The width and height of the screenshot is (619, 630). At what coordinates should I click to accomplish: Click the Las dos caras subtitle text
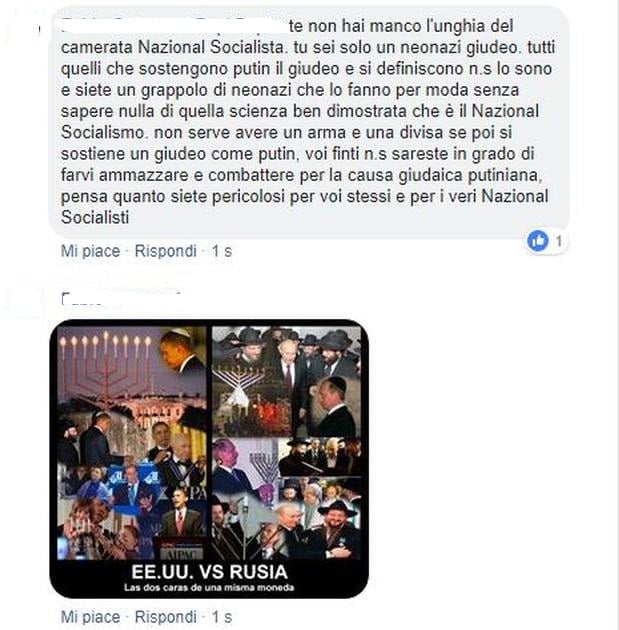point(209,587)
